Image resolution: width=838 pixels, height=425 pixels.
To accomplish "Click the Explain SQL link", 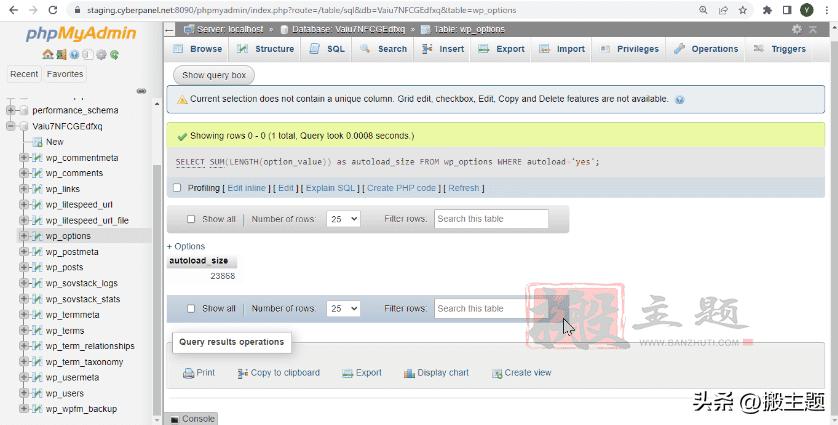I will [330, 188].
